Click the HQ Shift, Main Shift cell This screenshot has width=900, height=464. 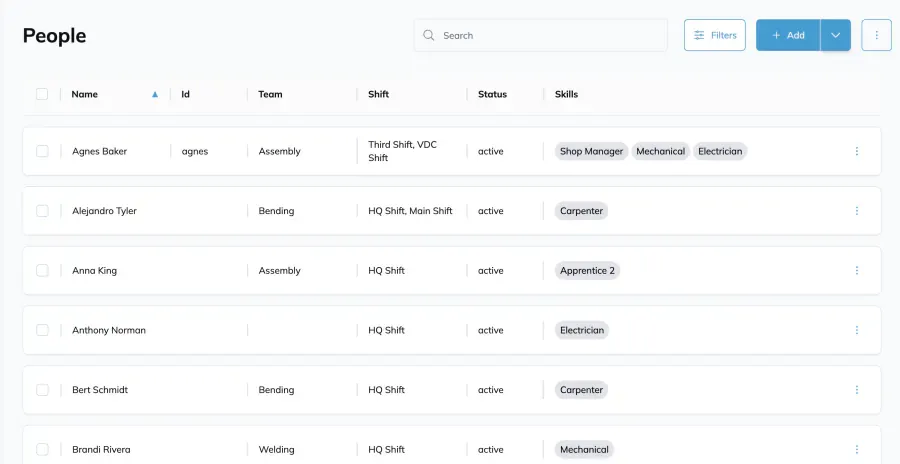tap(410, 211)
